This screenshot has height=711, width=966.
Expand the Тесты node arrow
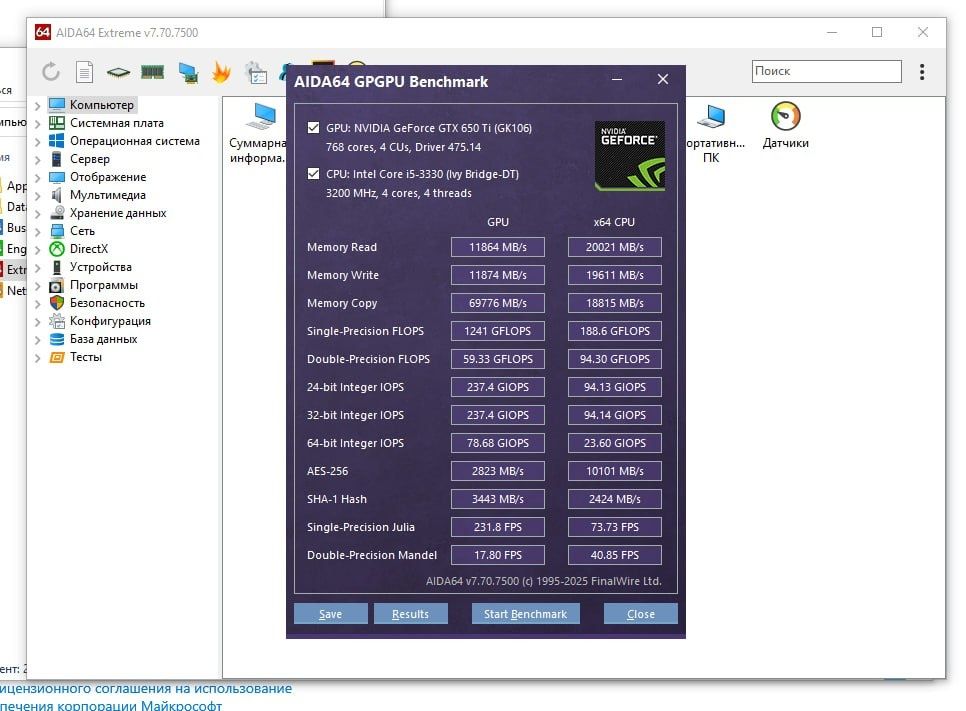[38, 358]
